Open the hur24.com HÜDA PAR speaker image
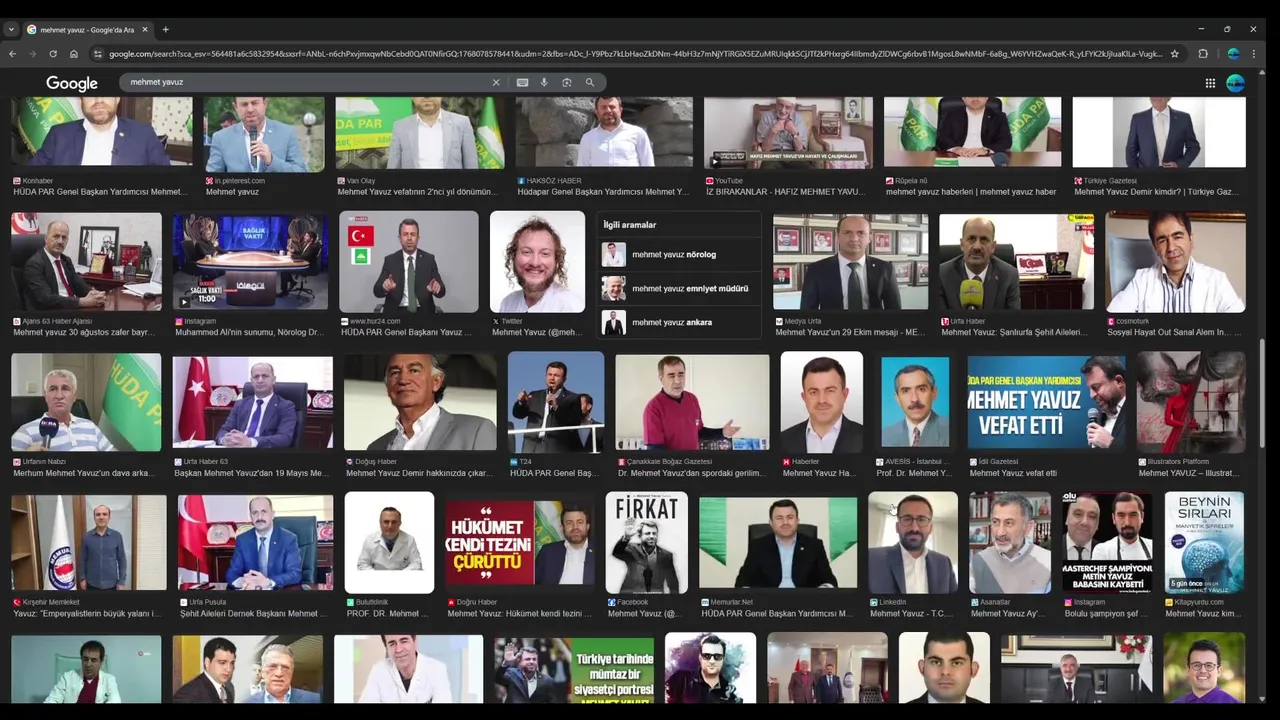The image size is (1280, 720). point(408,262)
